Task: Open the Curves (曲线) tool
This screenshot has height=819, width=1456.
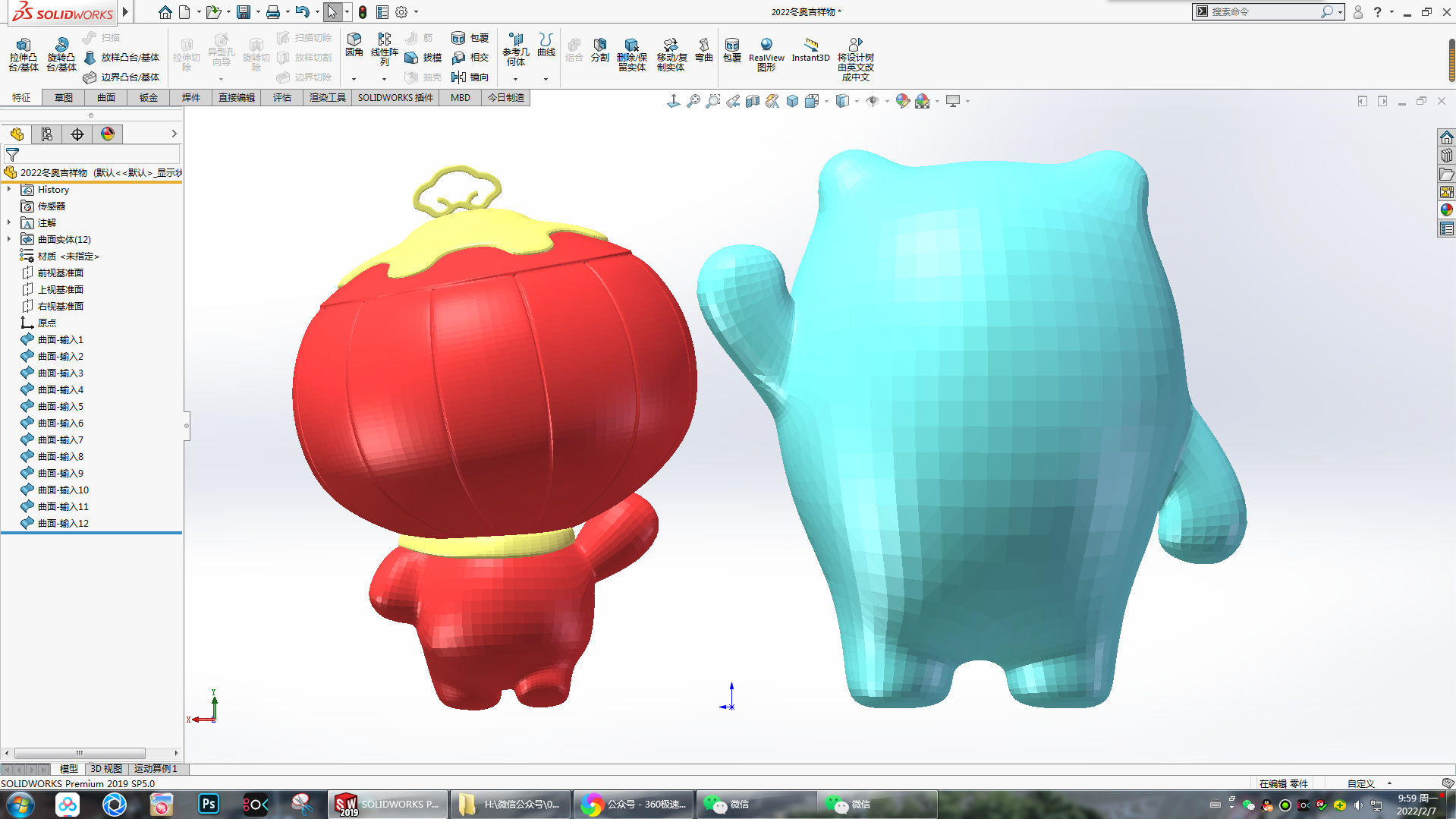Action: tap(546, 45)
